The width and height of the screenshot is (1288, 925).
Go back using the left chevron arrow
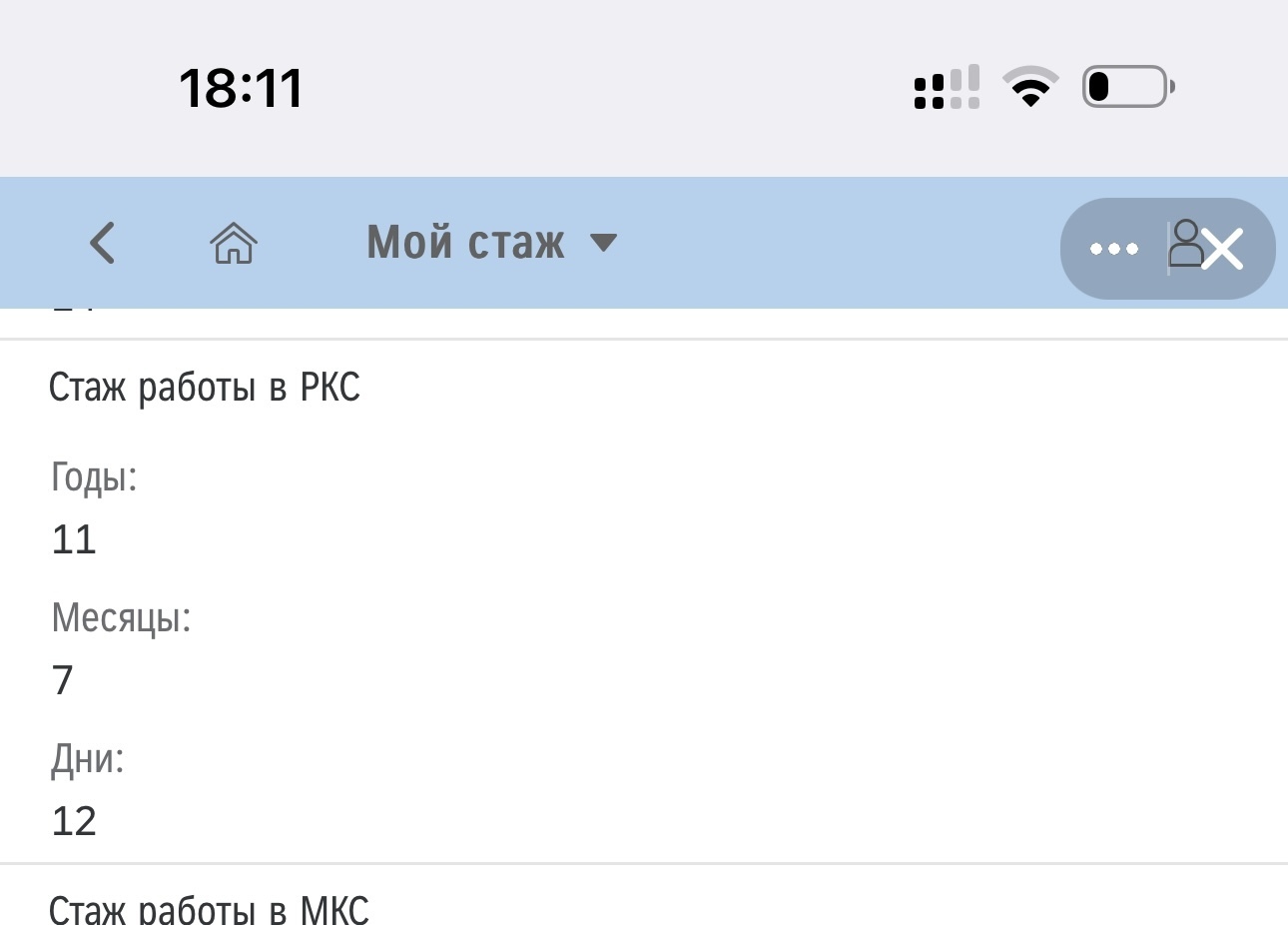[x=103, y=243]
